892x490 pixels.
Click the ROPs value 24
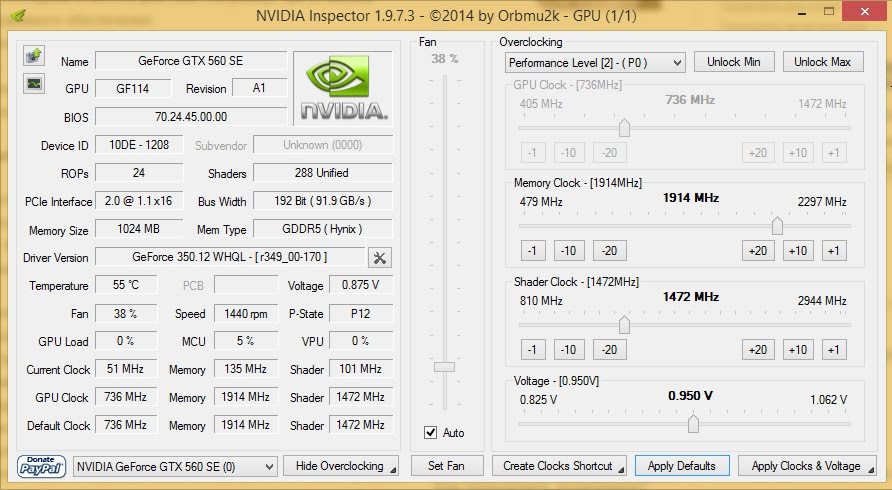[x=139, y=173]
